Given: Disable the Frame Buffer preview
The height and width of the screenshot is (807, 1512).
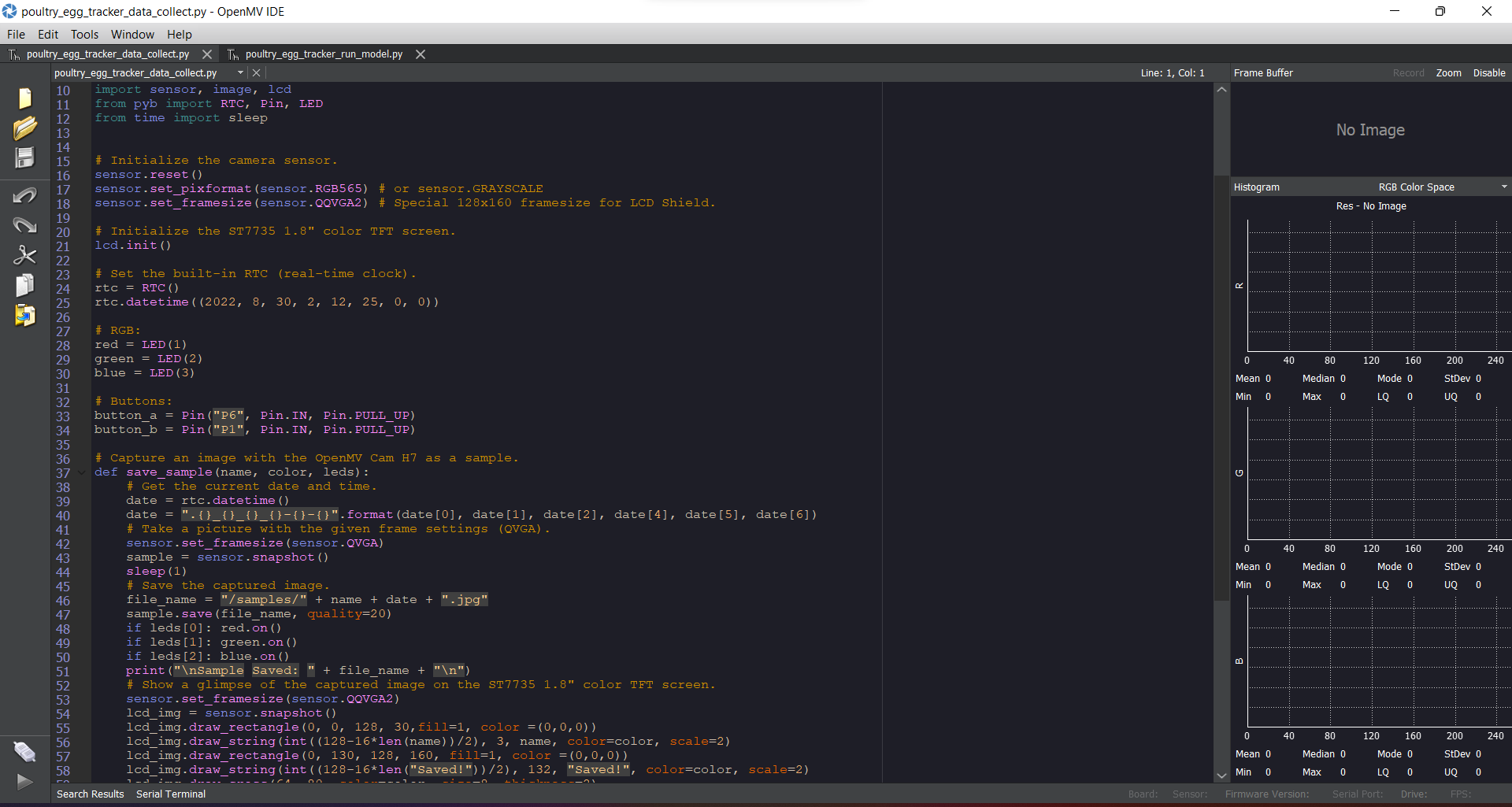Looking at the screenshot, I should tap(1488, 72).
